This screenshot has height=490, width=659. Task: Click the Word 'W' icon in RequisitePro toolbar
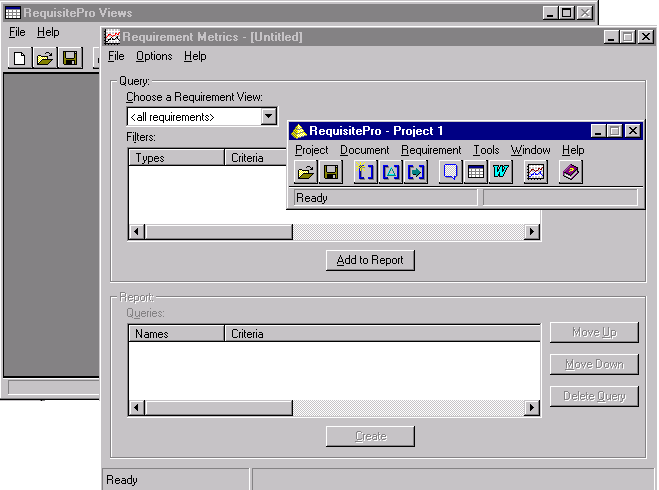[501, 172]
